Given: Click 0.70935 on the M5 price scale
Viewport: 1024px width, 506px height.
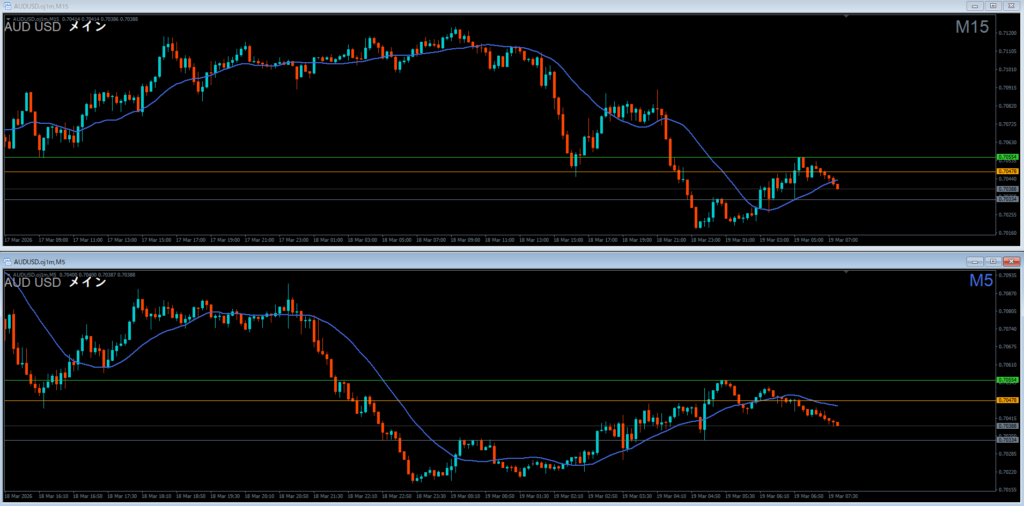Looking at the screenshot, I should 1007,275.
